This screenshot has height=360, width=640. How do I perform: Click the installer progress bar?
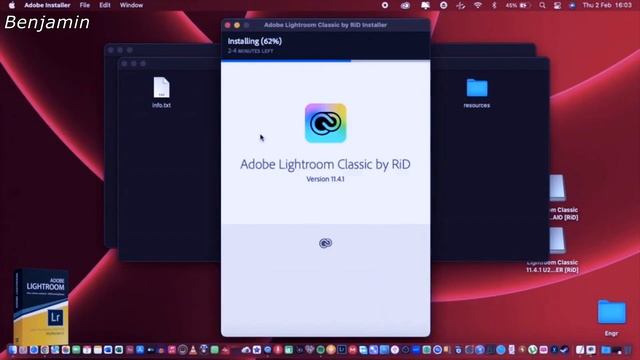click(x=325, y=61)
